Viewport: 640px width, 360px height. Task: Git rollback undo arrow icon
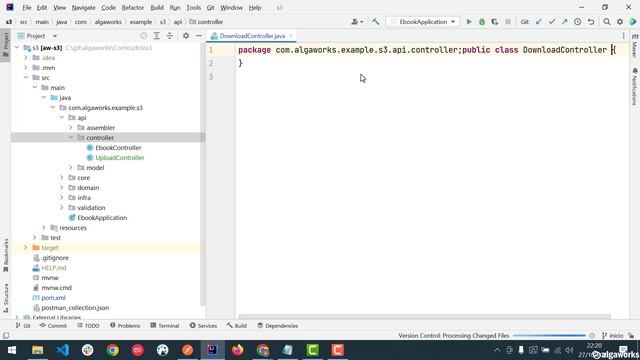(x=591, y=22)
